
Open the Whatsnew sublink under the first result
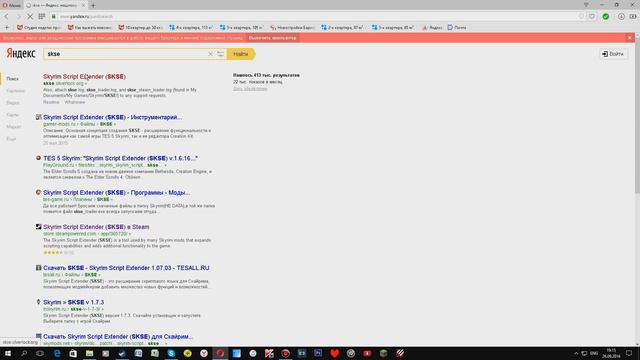(75, 102)
